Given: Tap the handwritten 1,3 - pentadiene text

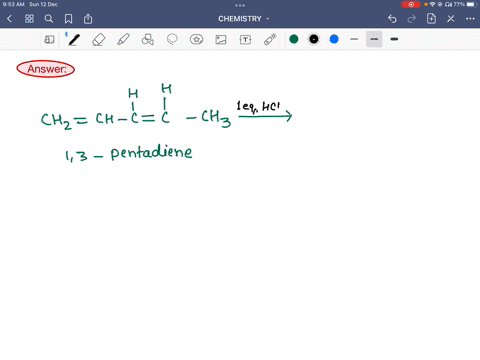Looking at the screenshot, I should click(x=129, y=153).
